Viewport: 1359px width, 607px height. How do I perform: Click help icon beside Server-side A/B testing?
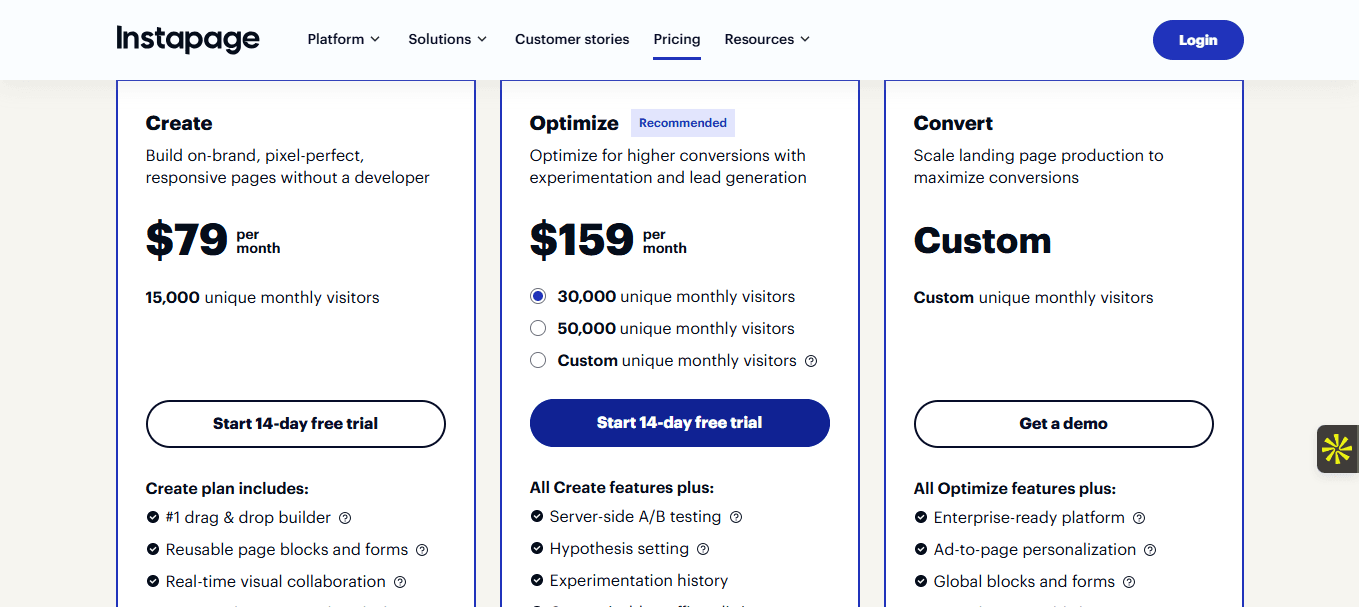tap(736, 517)
